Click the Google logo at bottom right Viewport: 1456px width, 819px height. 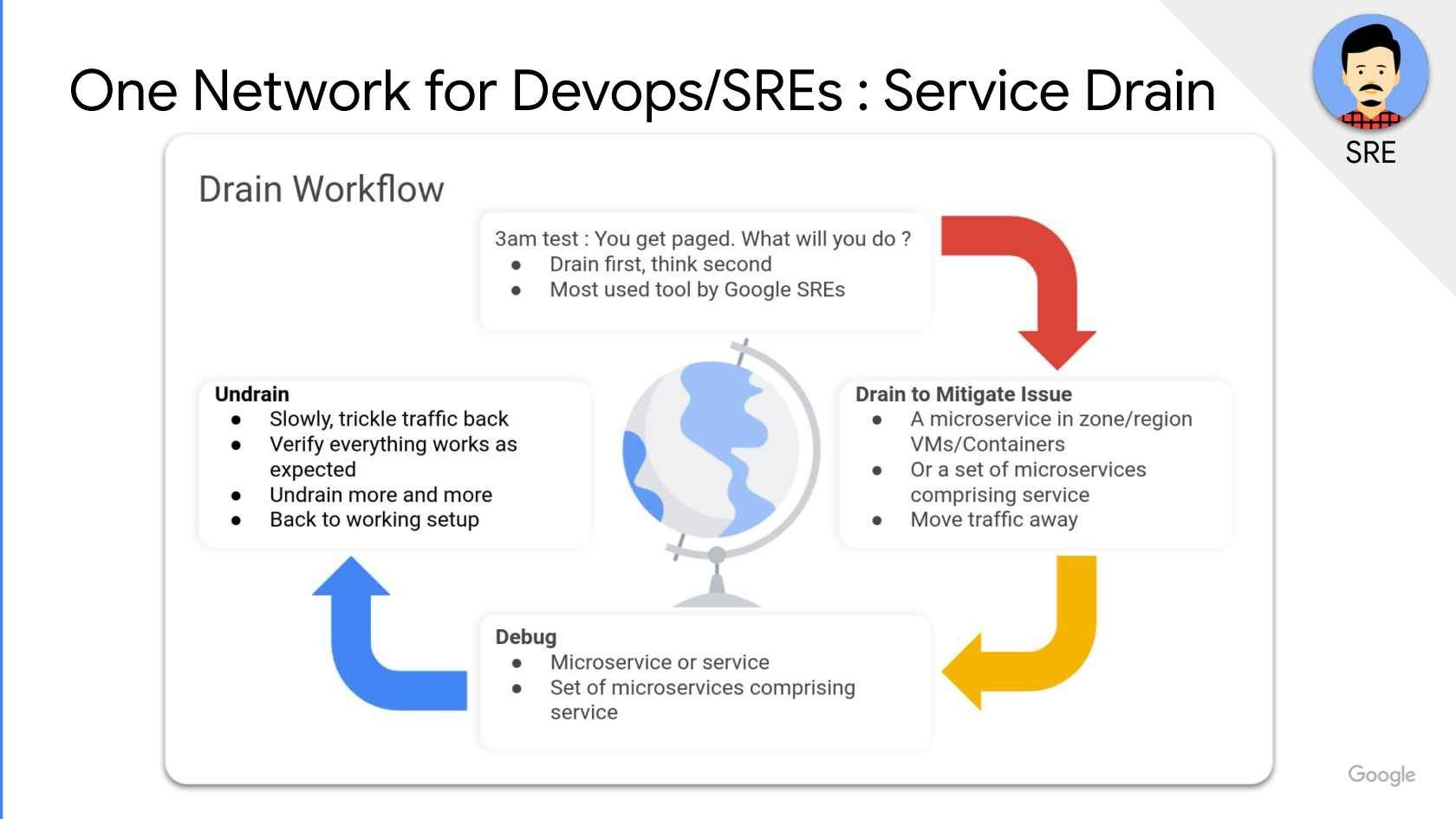pyautogui.click(x=1382, y=774)
